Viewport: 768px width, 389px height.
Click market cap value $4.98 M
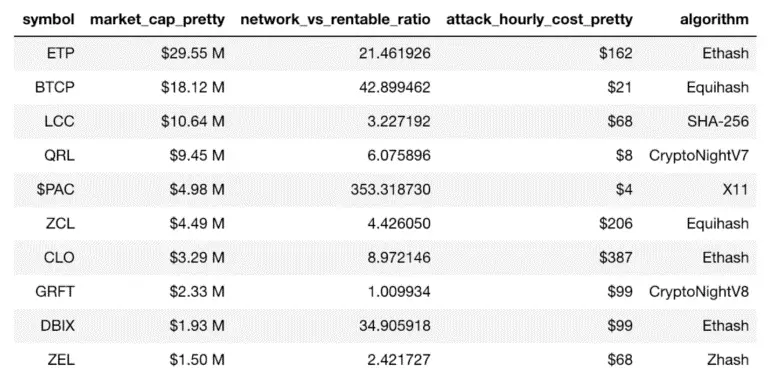pyautogui.click(x=197, y=189)
